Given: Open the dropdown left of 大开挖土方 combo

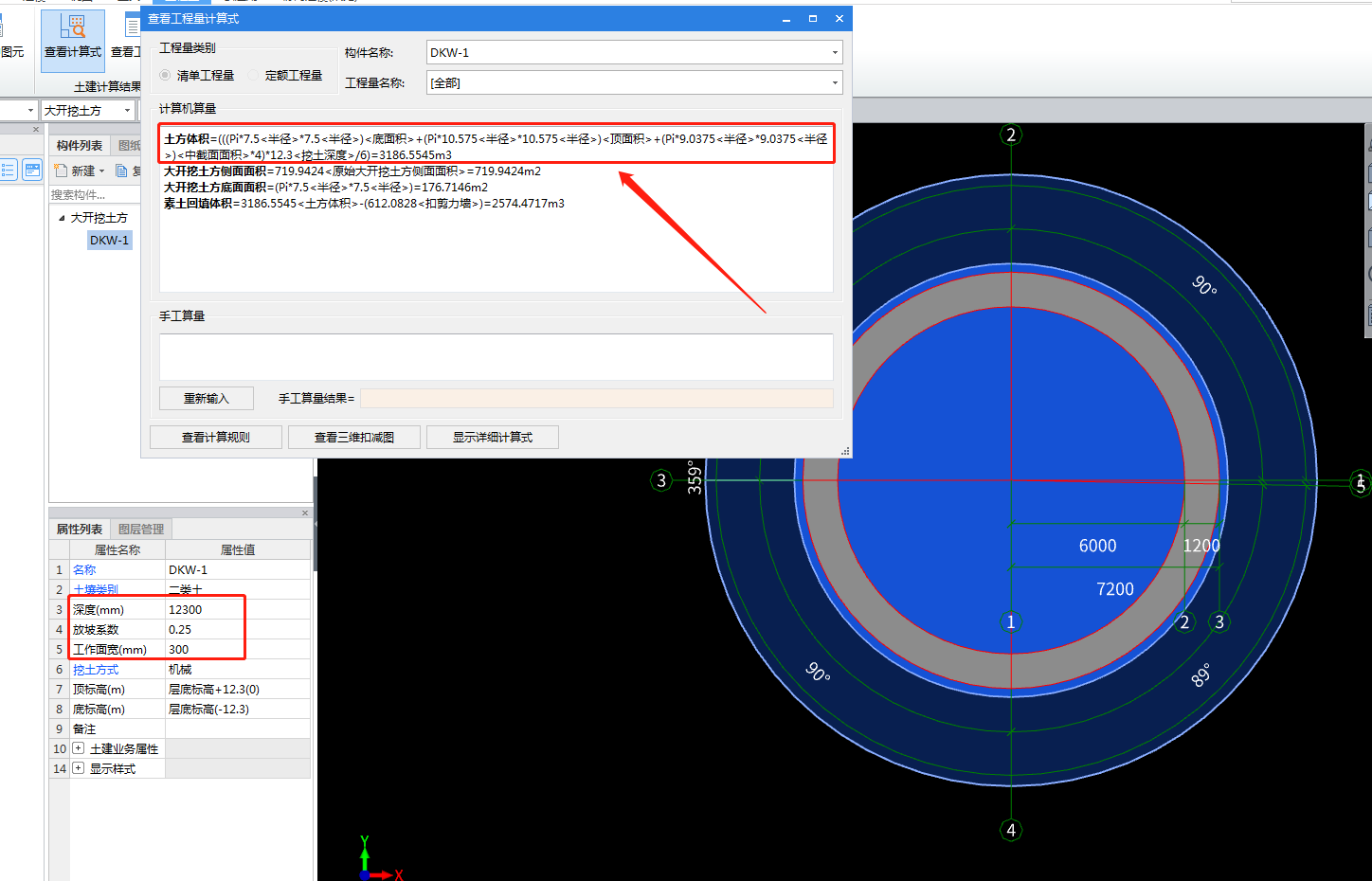Looking at the screenshot, I should 30,111.
